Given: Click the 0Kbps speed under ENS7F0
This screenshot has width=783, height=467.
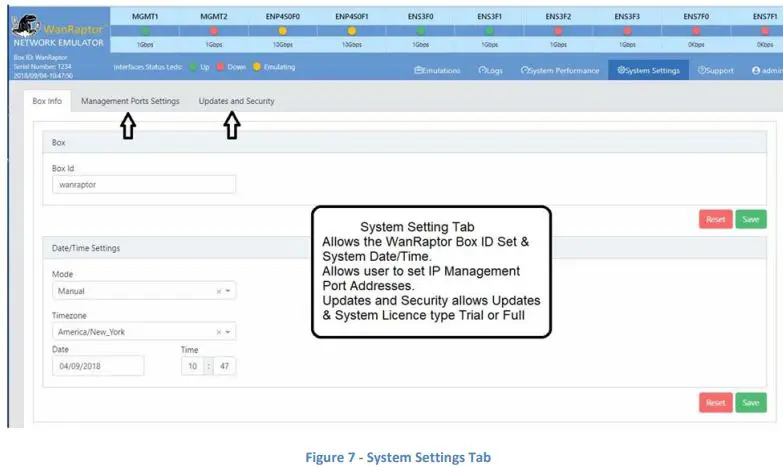Looking at the screenshot, I should pyautogui.click(x=696, y=44).
